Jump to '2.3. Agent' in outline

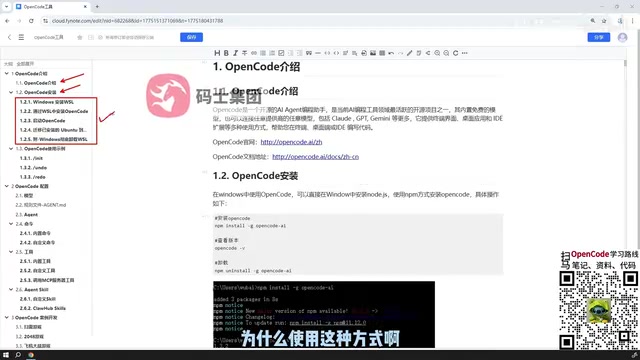click(x=27, y=214)
